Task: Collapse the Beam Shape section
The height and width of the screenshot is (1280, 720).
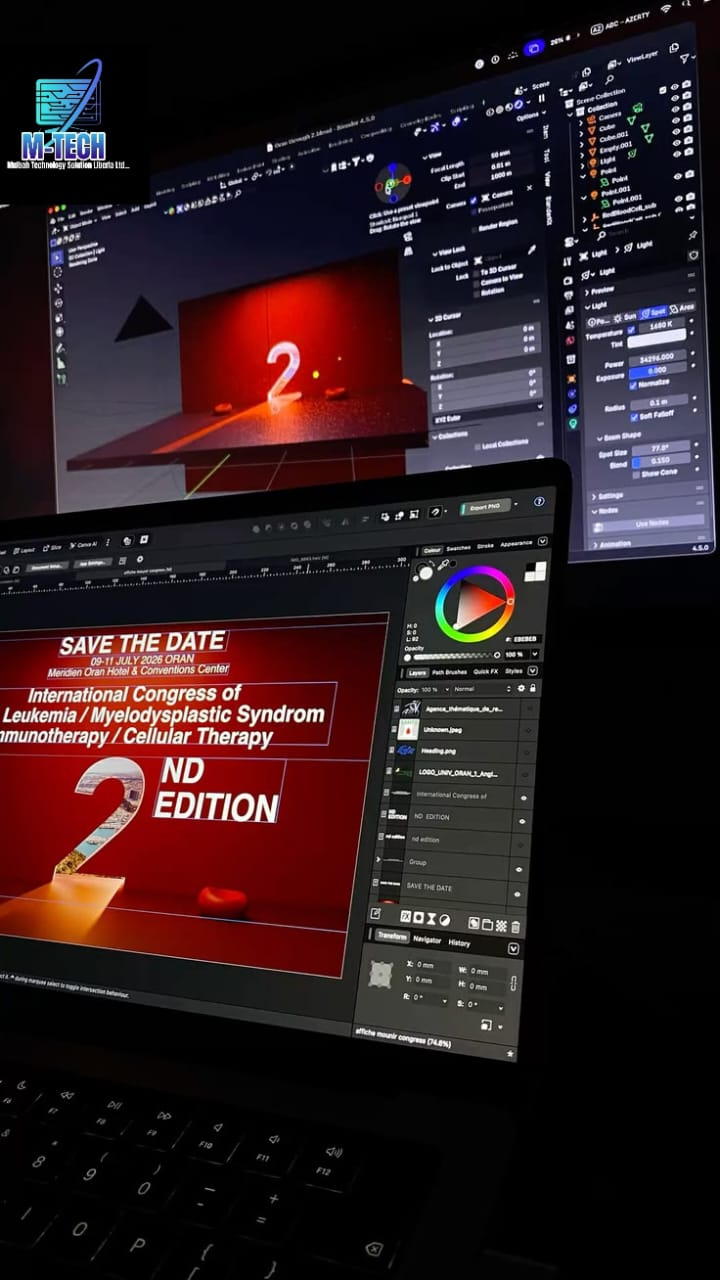Action: pyautogui.click(x=619, y=437)
